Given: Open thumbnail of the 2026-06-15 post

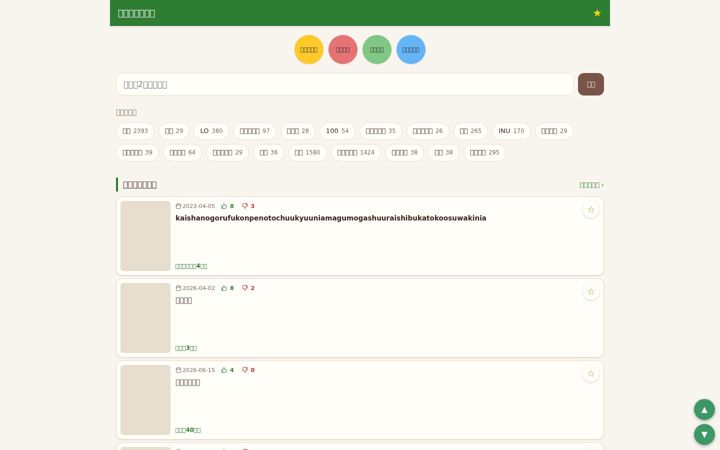Looking at the screenshot, I should point(145,400).
